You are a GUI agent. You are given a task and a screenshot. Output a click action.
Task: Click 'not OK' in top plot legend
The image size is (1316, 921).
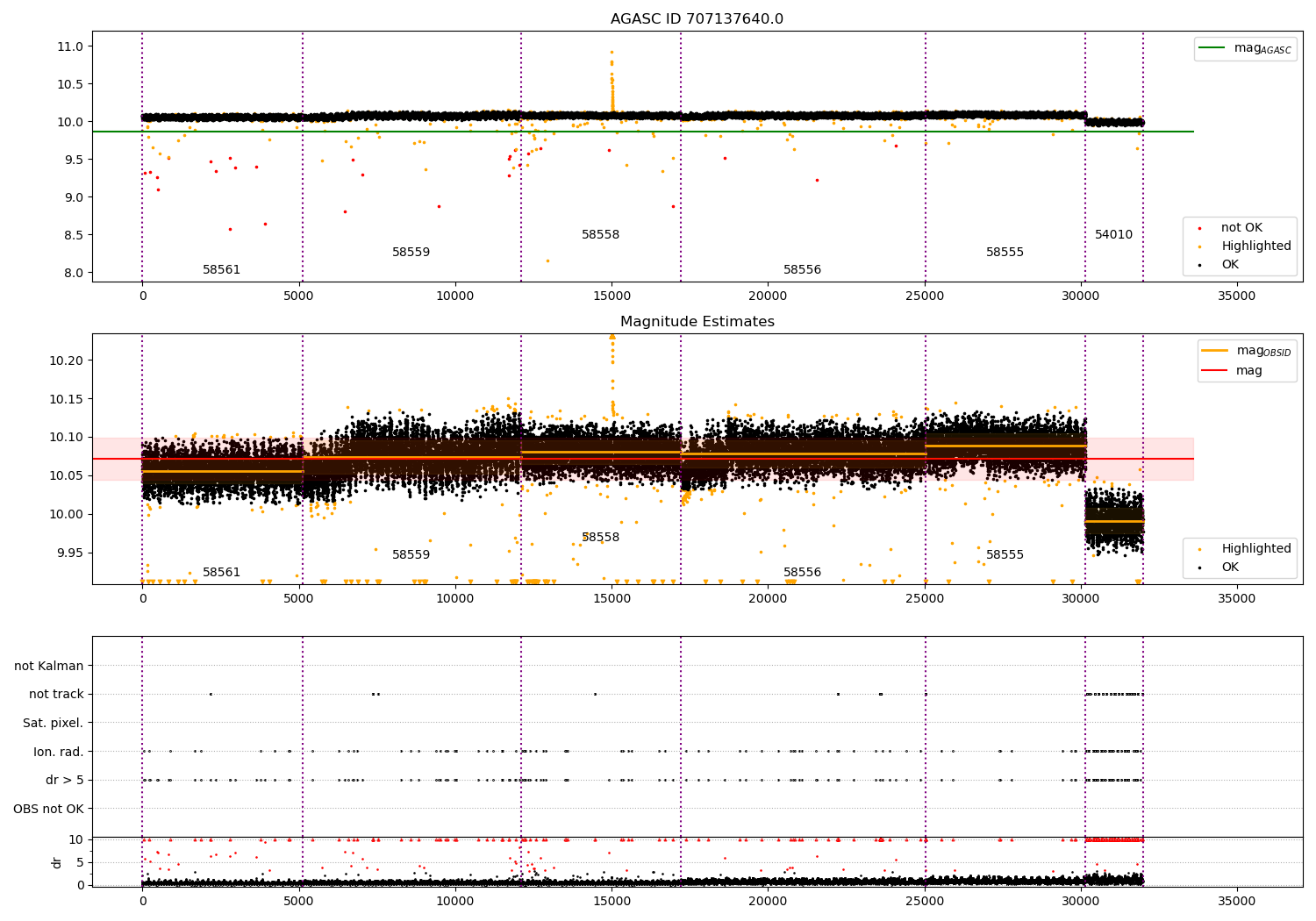click(1241, 228)
